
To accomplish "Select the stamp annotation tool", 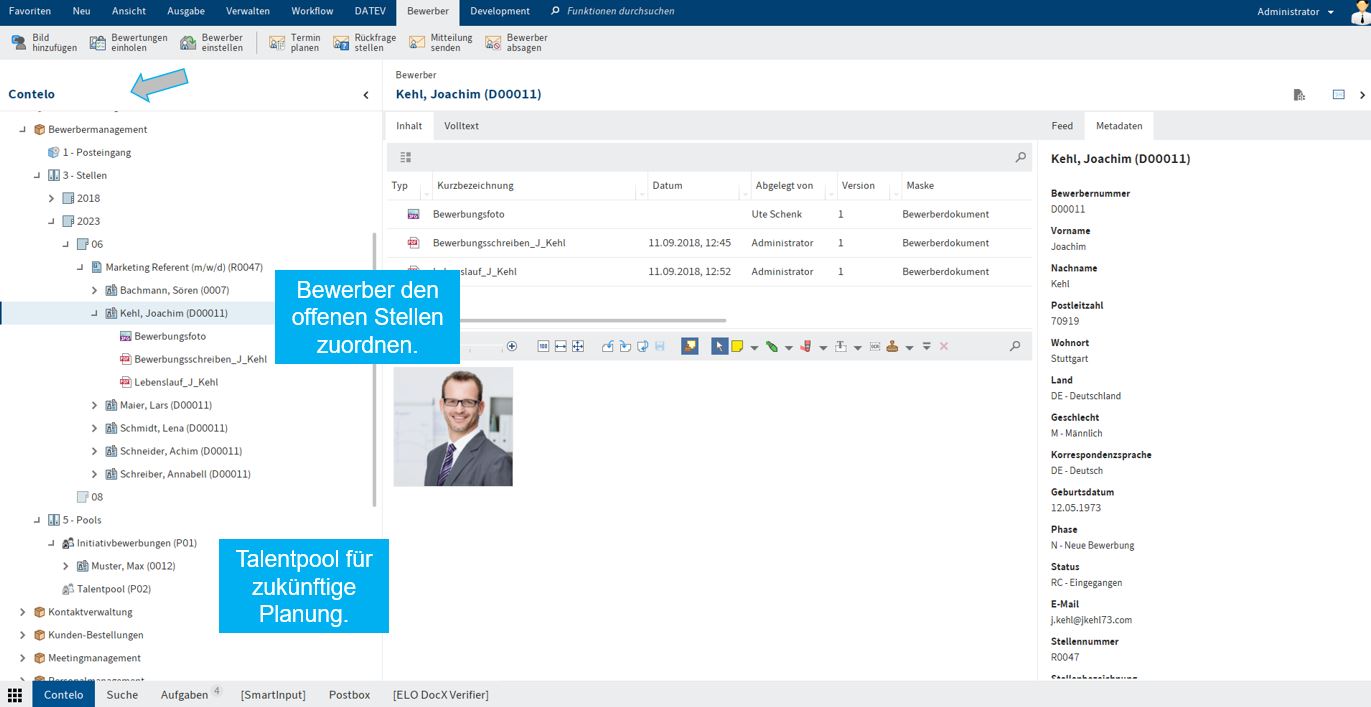I will coord(892,346).
